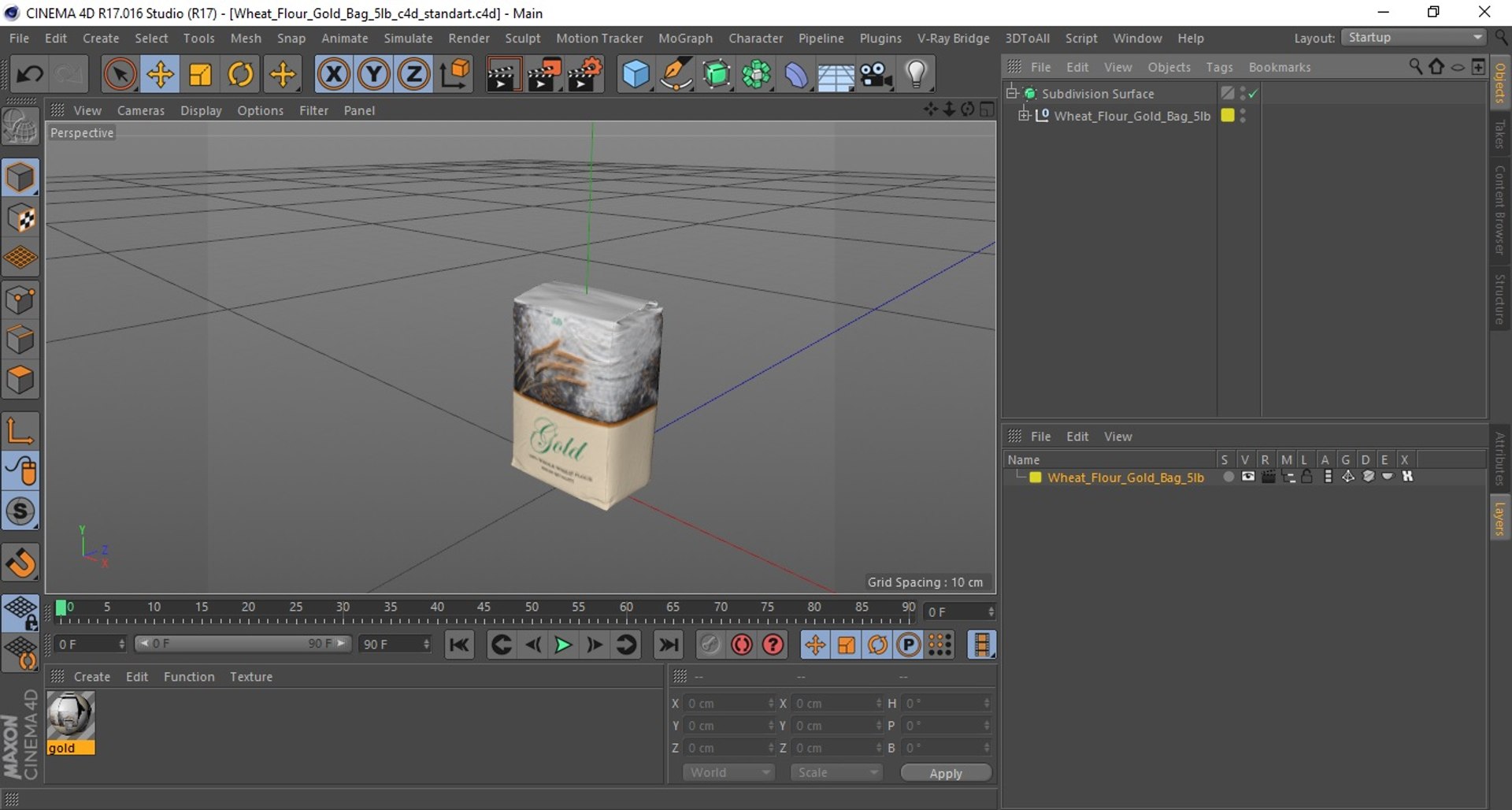Switch to the Layers side tab
The height and width of the screenshot is (810, 1512).
tap(1500, 518)
